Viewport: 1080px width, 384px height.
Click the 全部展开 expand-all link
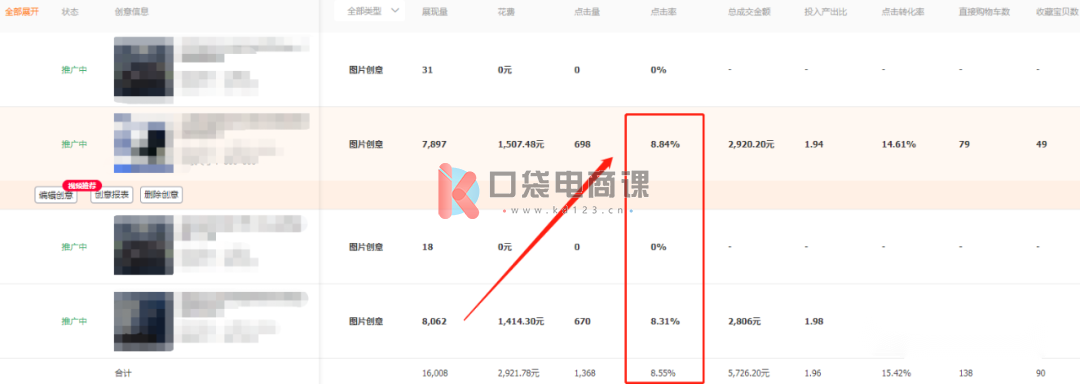pos(21,12)
